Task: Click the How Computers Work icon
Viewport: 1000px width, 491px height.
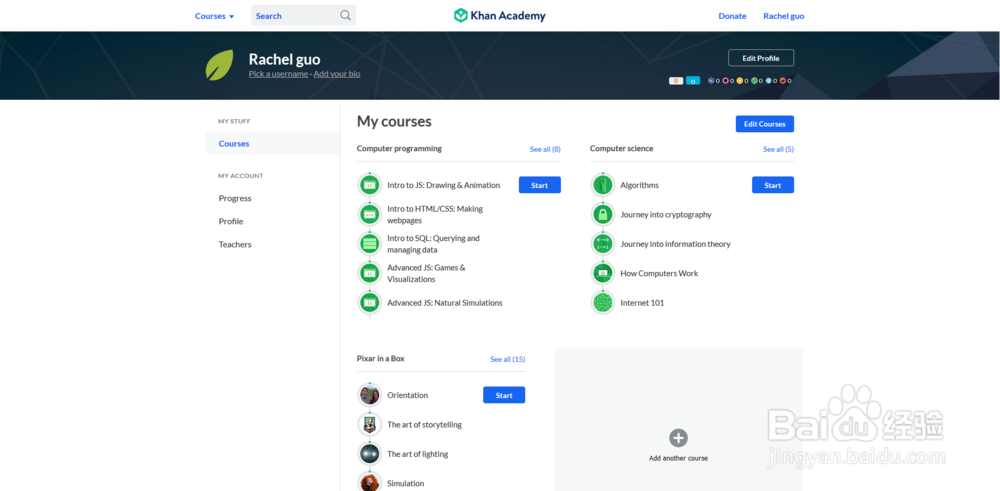Action: point(603,273)
